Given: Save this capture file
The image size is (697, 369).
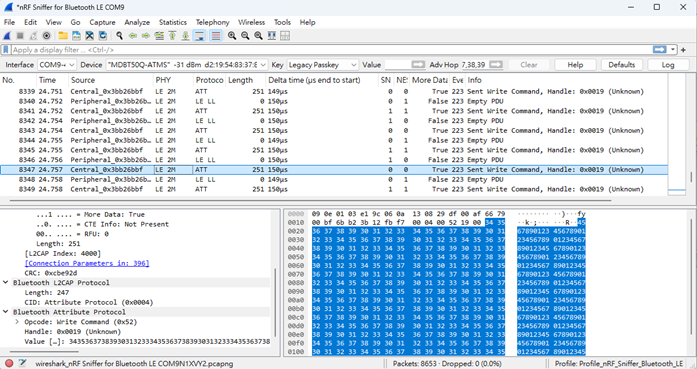Looking at the screenshot, I should [76, 36].
